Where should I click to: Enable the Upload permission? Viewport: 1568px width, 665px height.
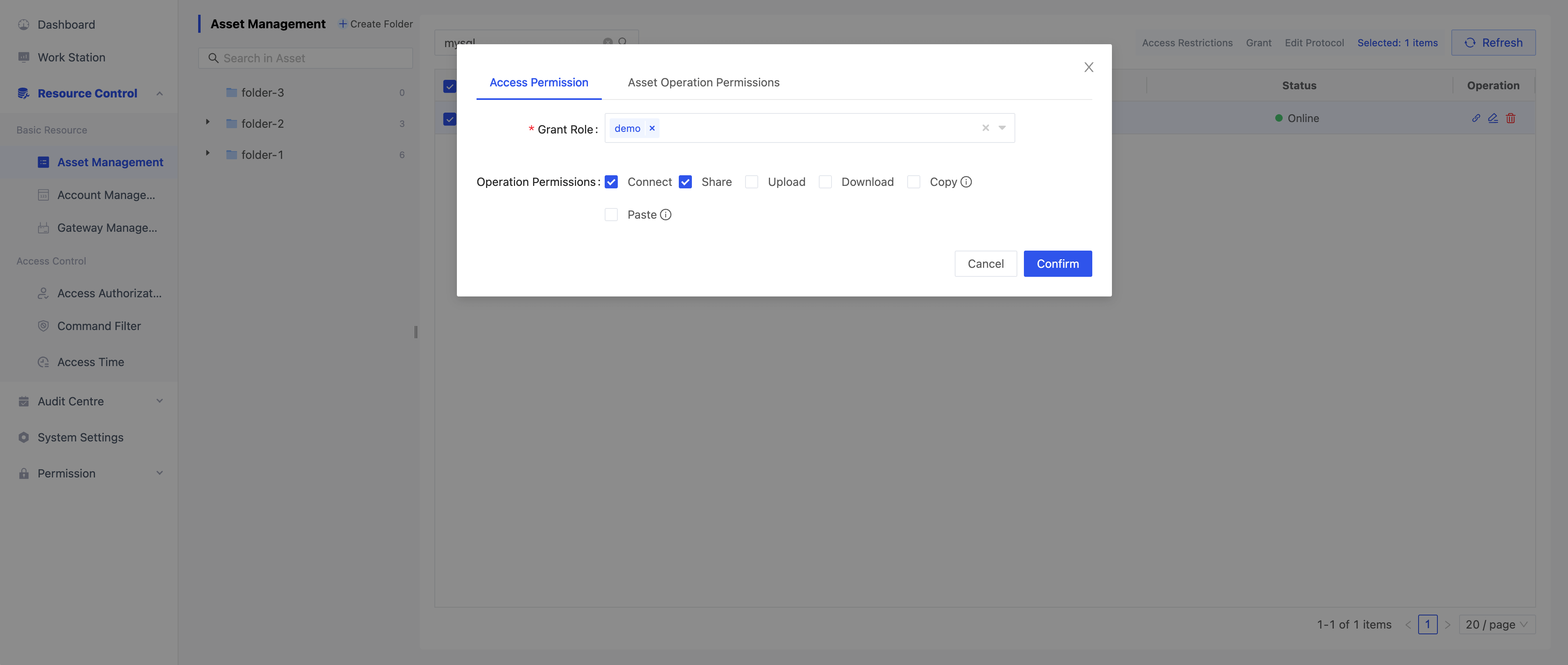click(752, 182)
